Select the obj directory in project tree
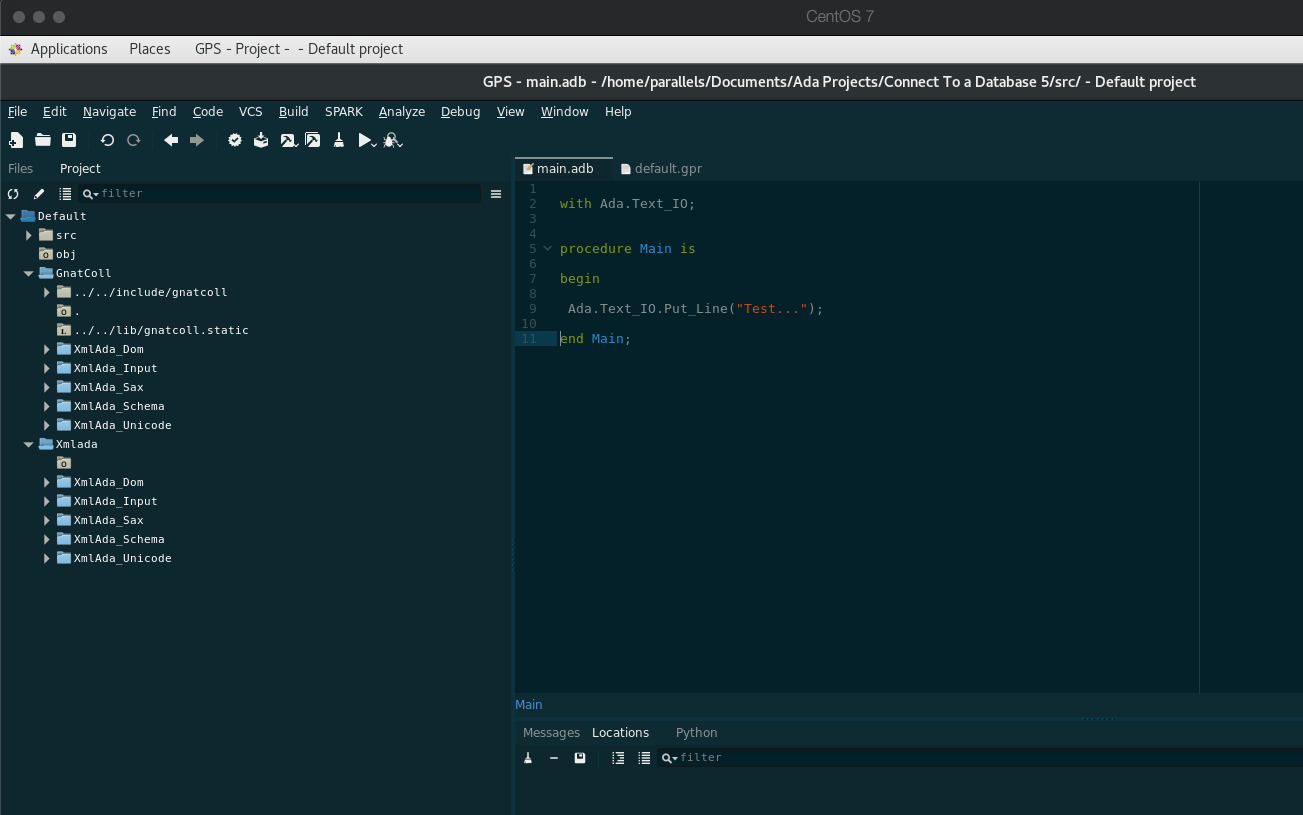This screenshot has height=815, width=1303. 66,254
